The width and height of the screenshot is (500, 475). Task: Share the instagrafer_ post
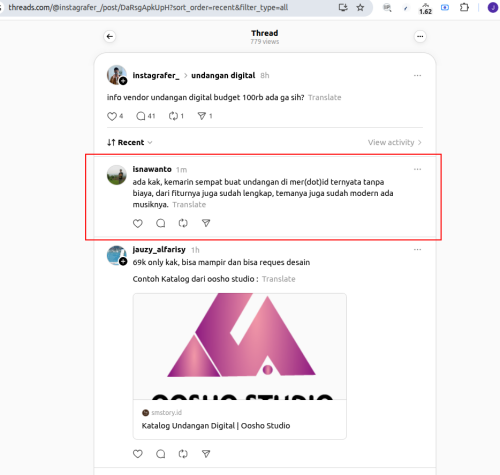pos(202,116)
